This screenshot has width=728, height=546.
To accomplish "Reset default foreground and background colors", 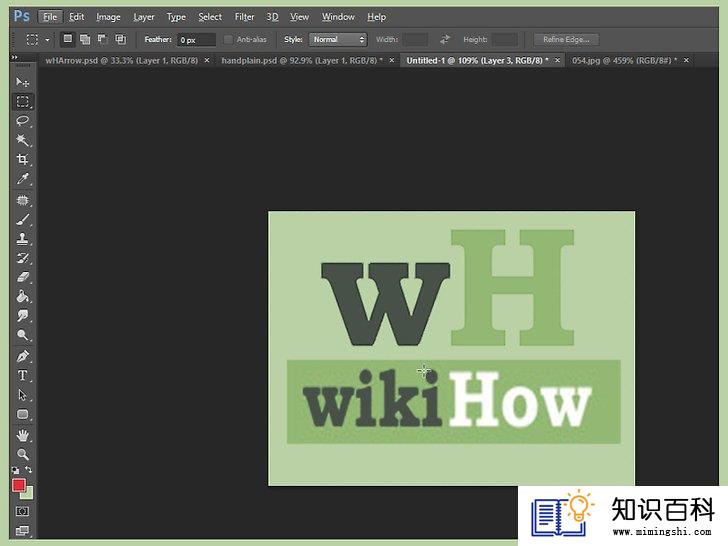I will [16, 470].
